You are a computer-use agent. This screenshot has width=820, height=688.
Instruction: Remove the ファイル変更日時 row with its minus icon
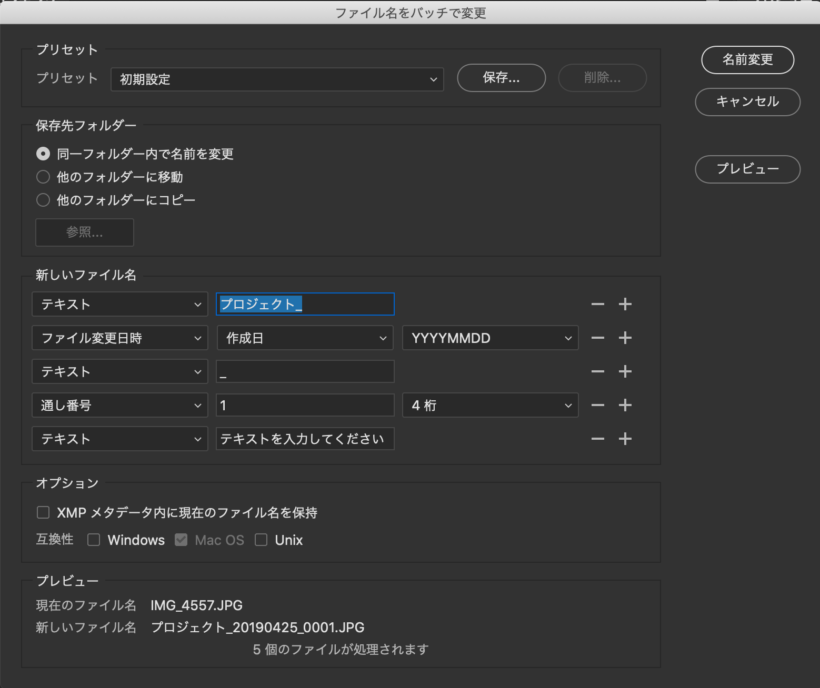[x=598, y=338]
